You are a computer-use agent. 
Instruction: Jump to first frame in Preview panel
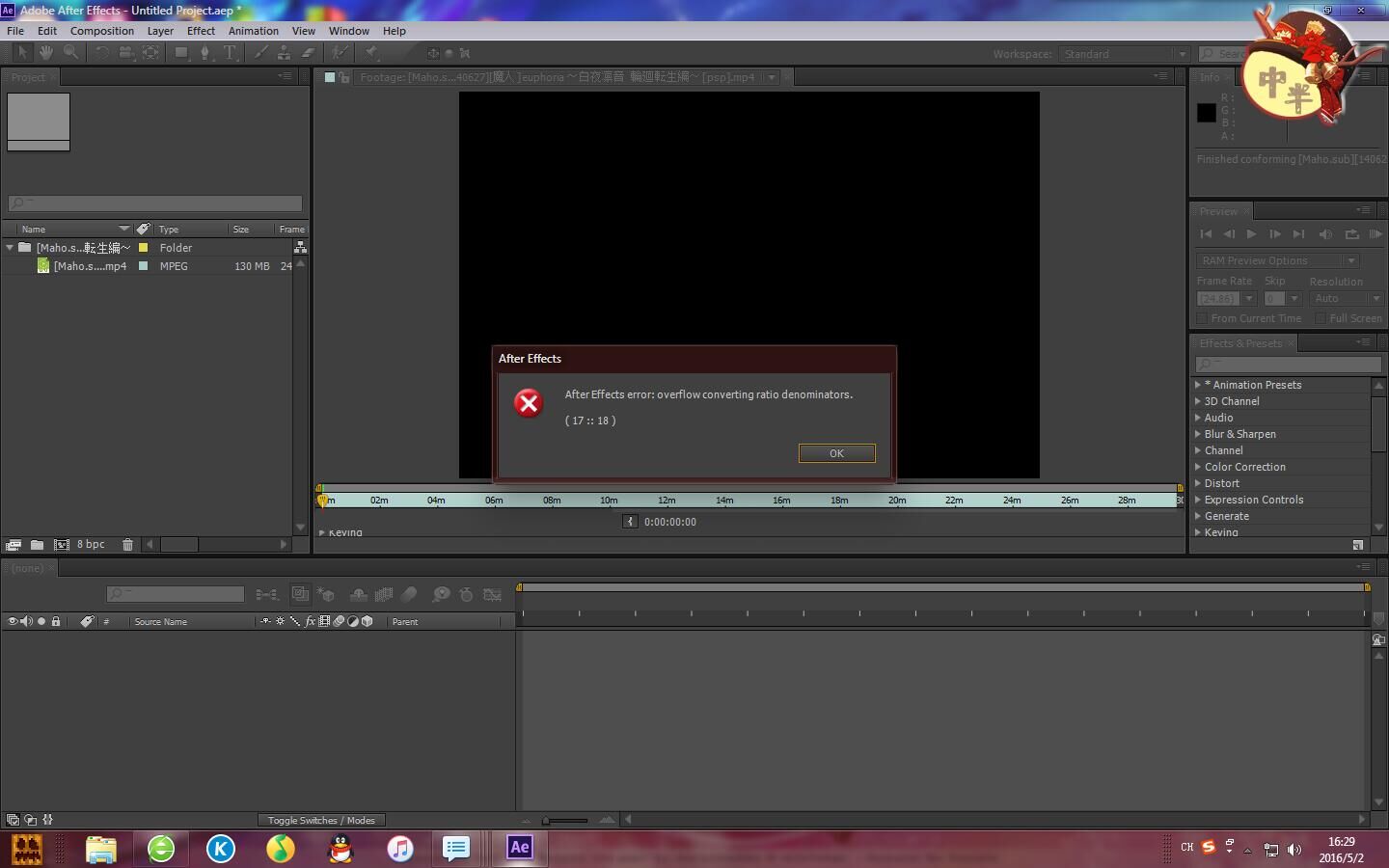coord(1206,233)
